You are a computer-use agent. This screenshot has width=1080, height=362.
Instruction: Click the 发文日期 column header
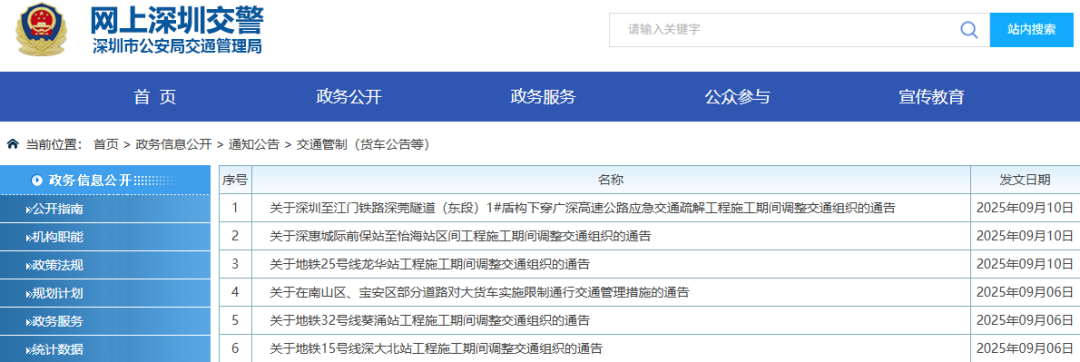point(1025,180)
